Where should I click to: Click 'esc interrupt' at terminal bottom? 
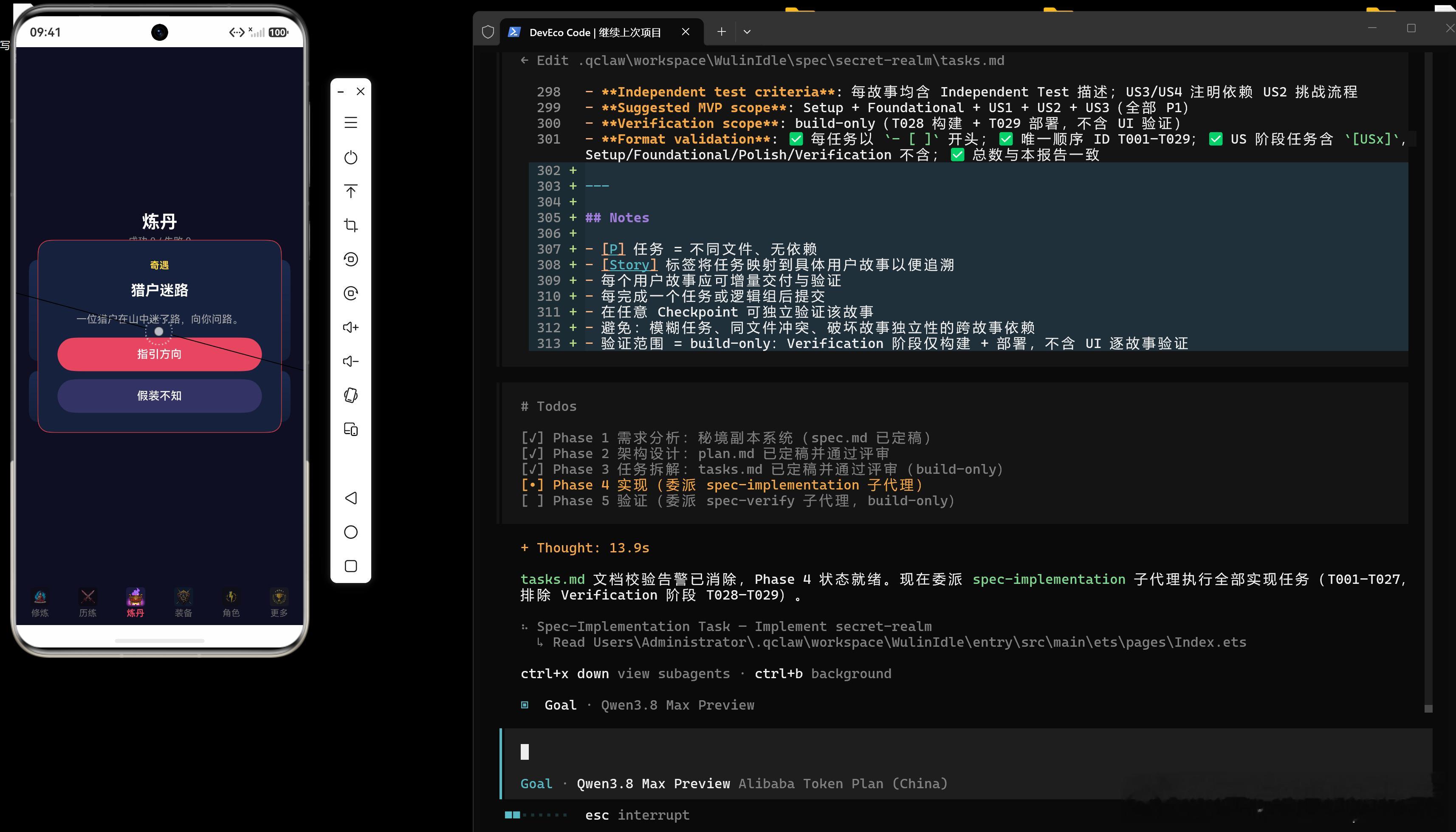[637, 815]
